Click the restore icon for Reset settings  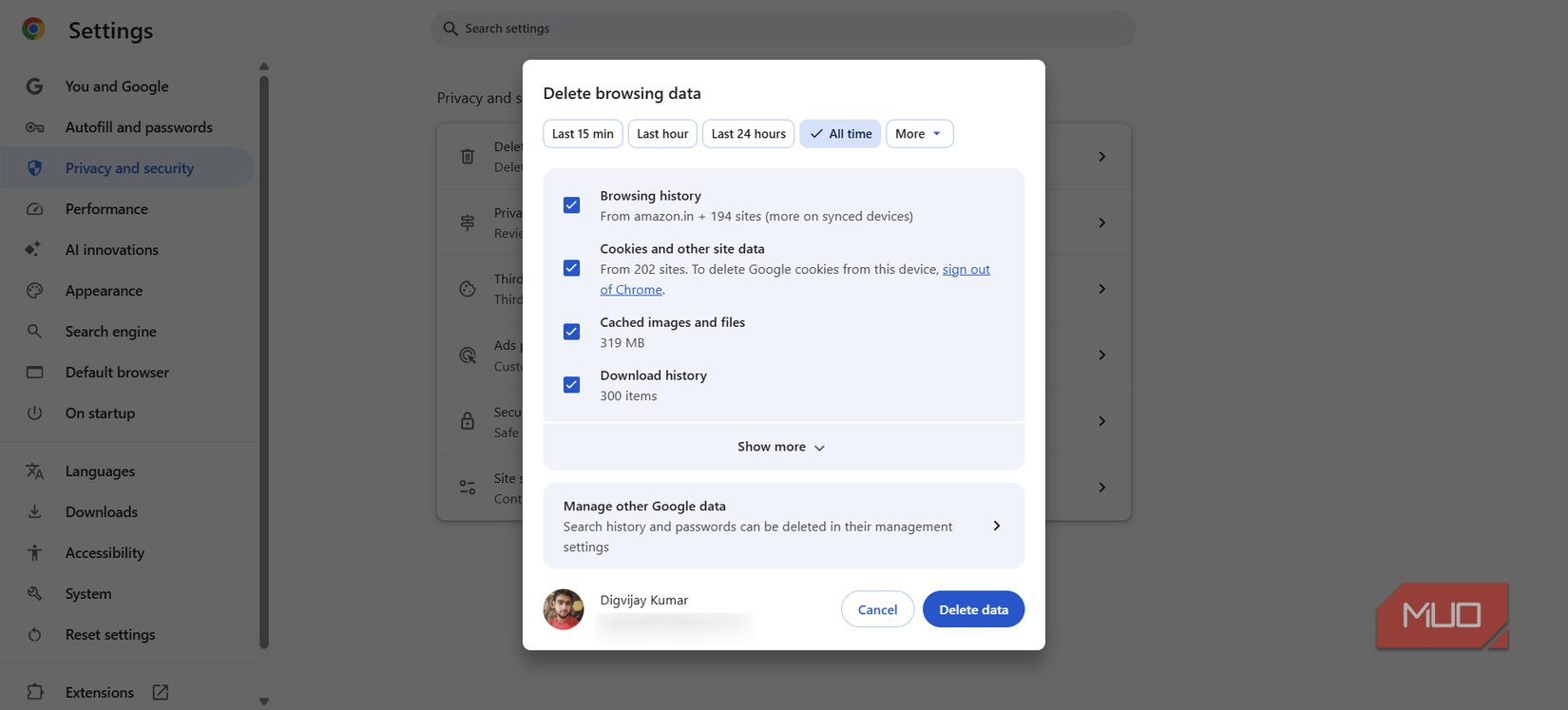(34, 635)
